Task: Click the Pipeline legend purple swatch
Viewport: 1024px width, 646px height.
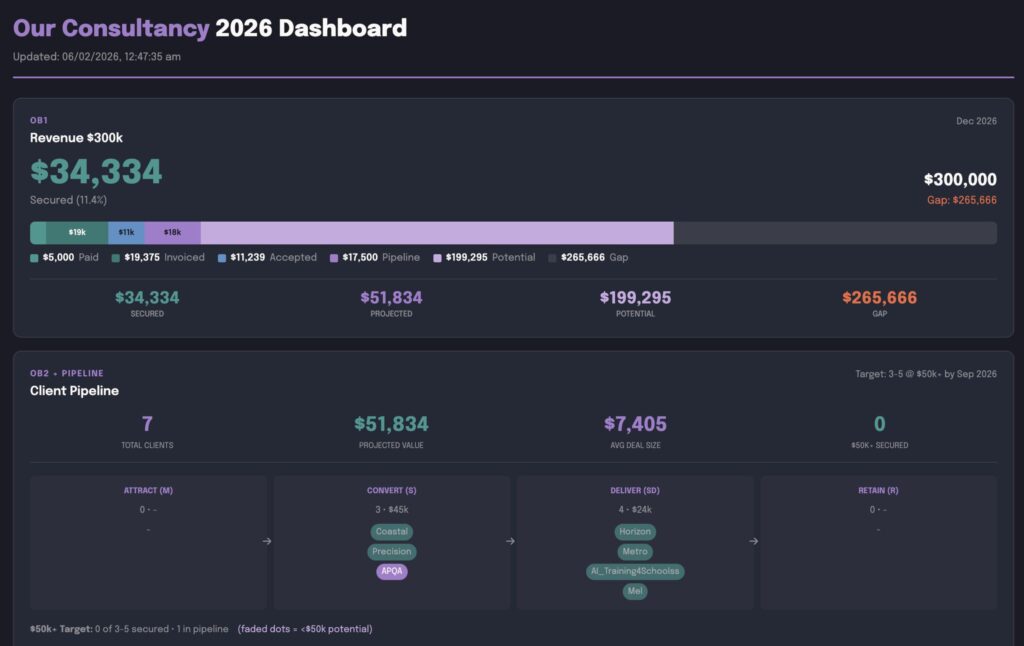Action: pyautogui.click(x=334, y=258)
